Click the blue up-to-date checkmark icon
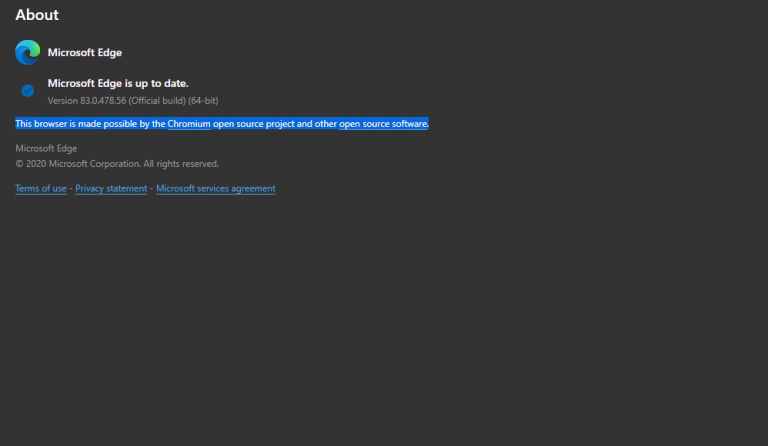 [x=27, y=91]
